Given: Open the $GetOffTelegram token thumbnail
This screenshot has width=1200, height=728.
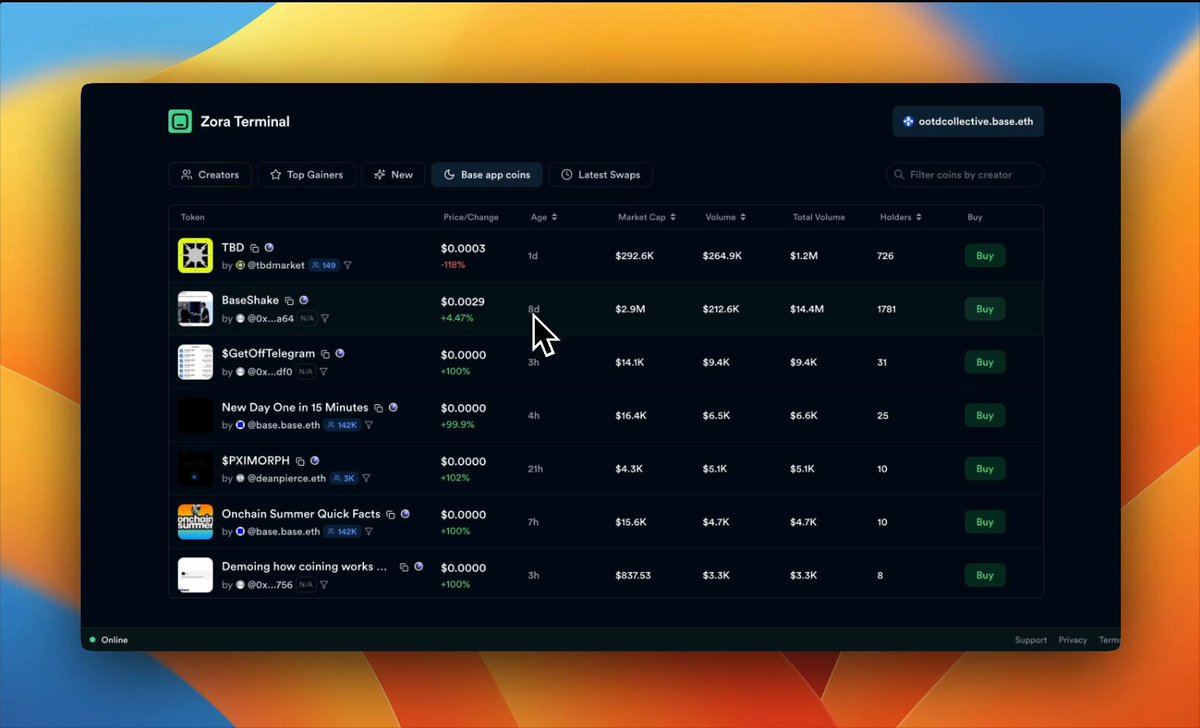Looking at the screenshot, I should point(195,362).
